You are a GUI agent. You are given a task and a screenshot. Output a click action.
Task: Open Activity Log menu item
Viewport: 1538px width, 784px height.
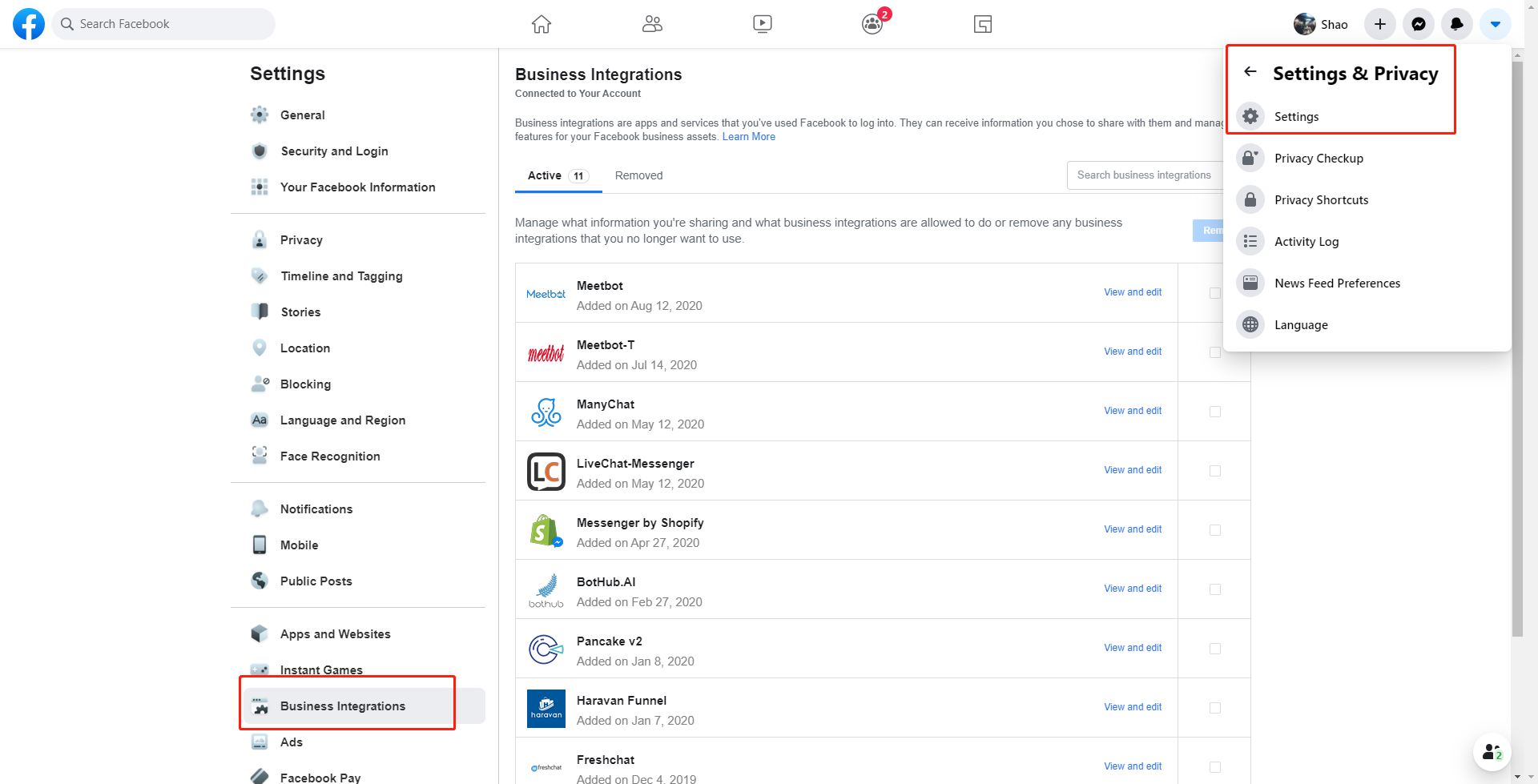click(x=1366, y=241)
